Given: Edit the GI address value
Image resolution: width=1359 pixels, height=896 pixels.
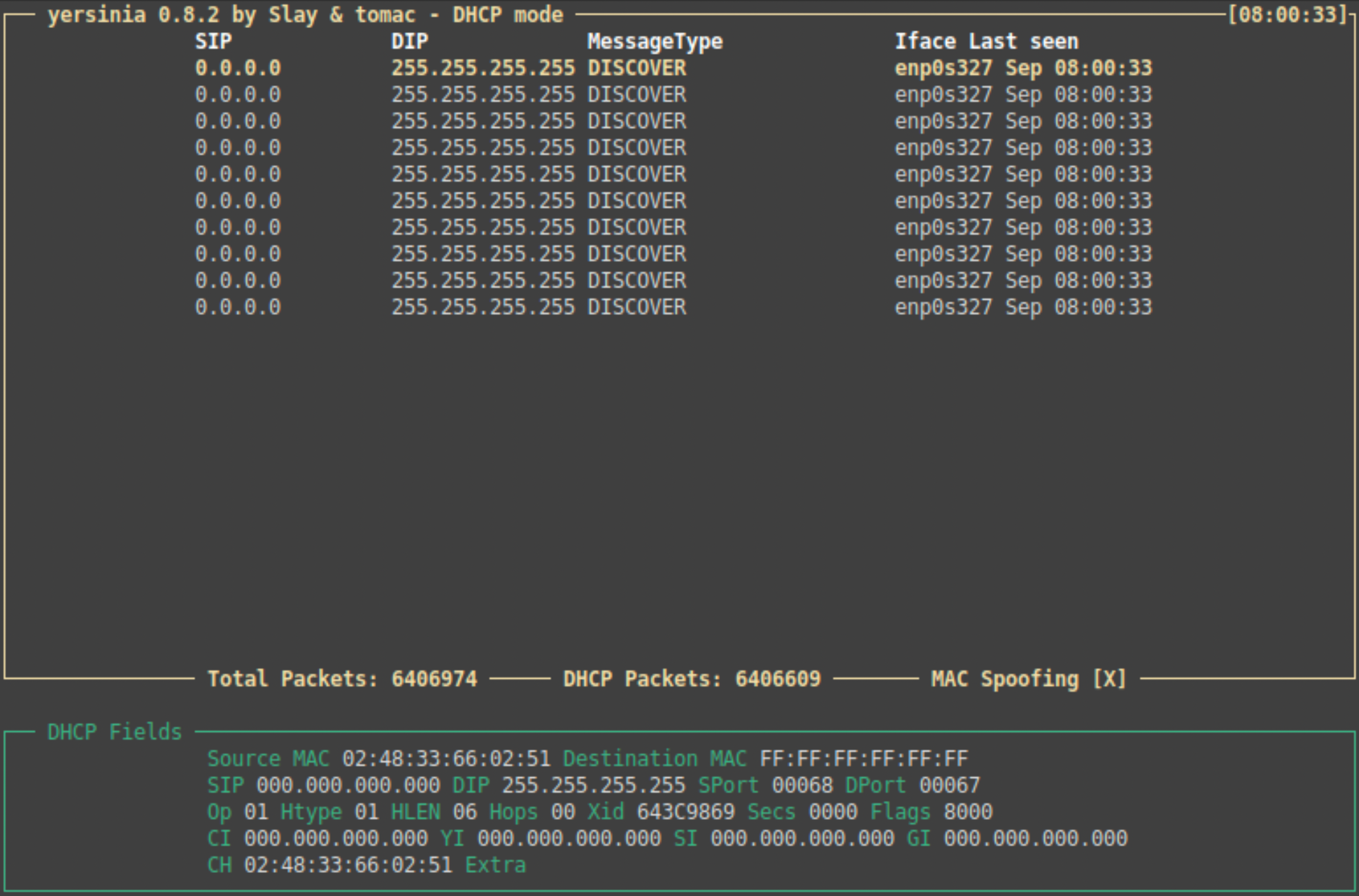Looking at the screenshot, I should point(1036,838).
